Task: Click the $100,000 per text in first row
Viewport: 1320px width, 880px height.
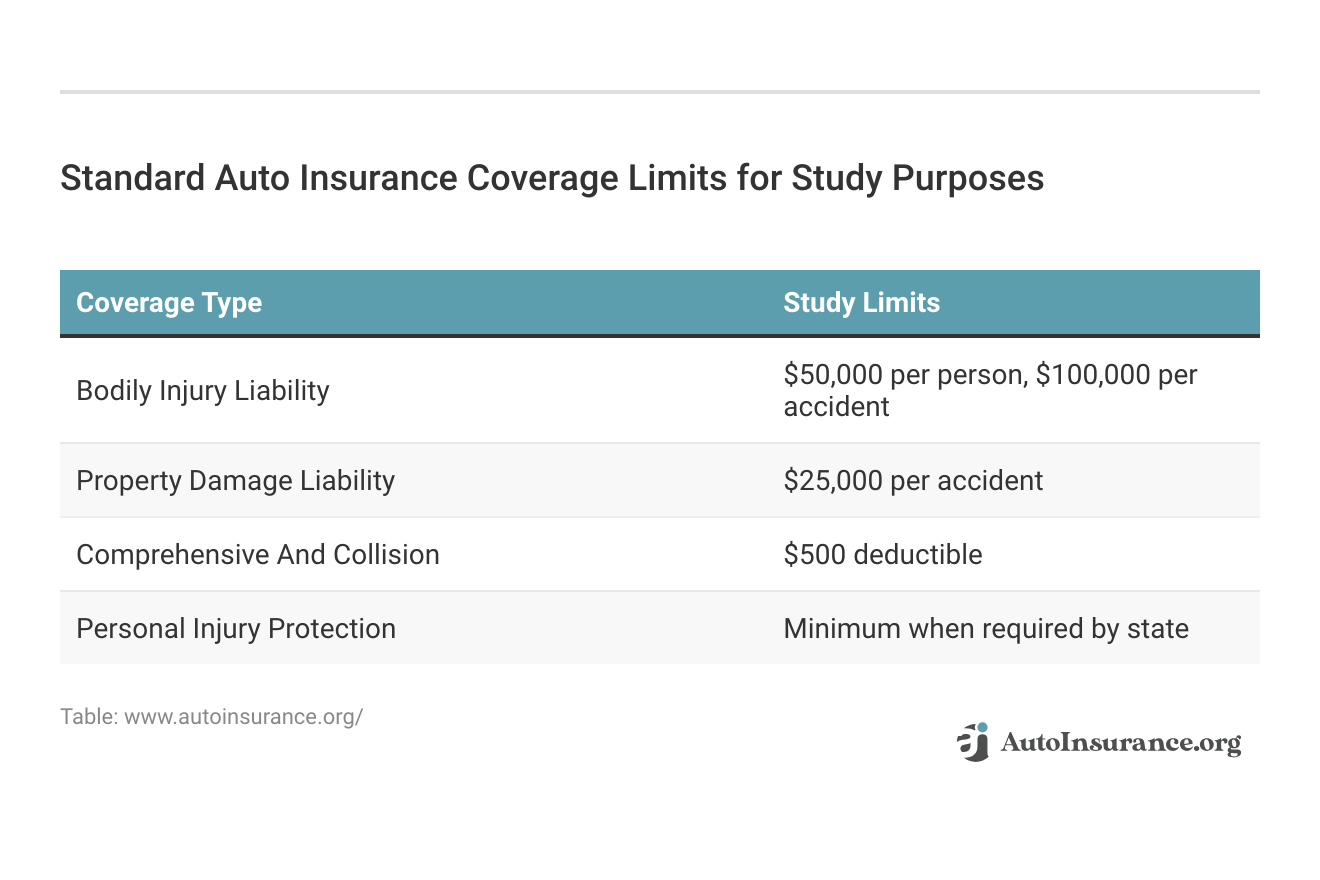Action: pyautogui.click(x=1114, y=375)
